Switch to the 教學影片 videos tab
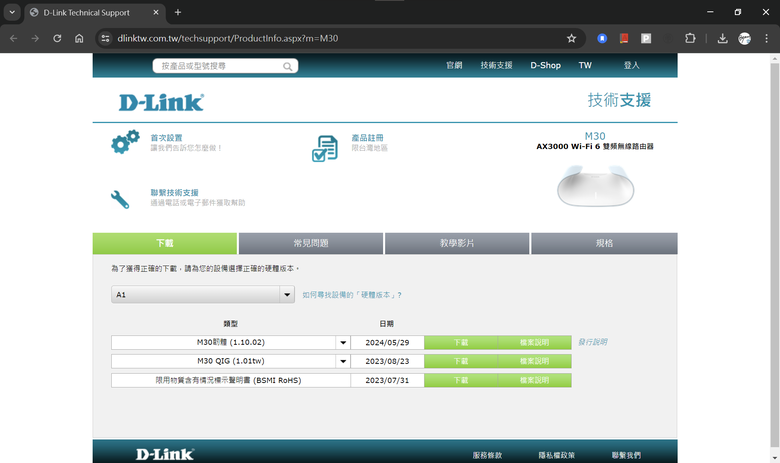780x463 pixels. (457, 243)
